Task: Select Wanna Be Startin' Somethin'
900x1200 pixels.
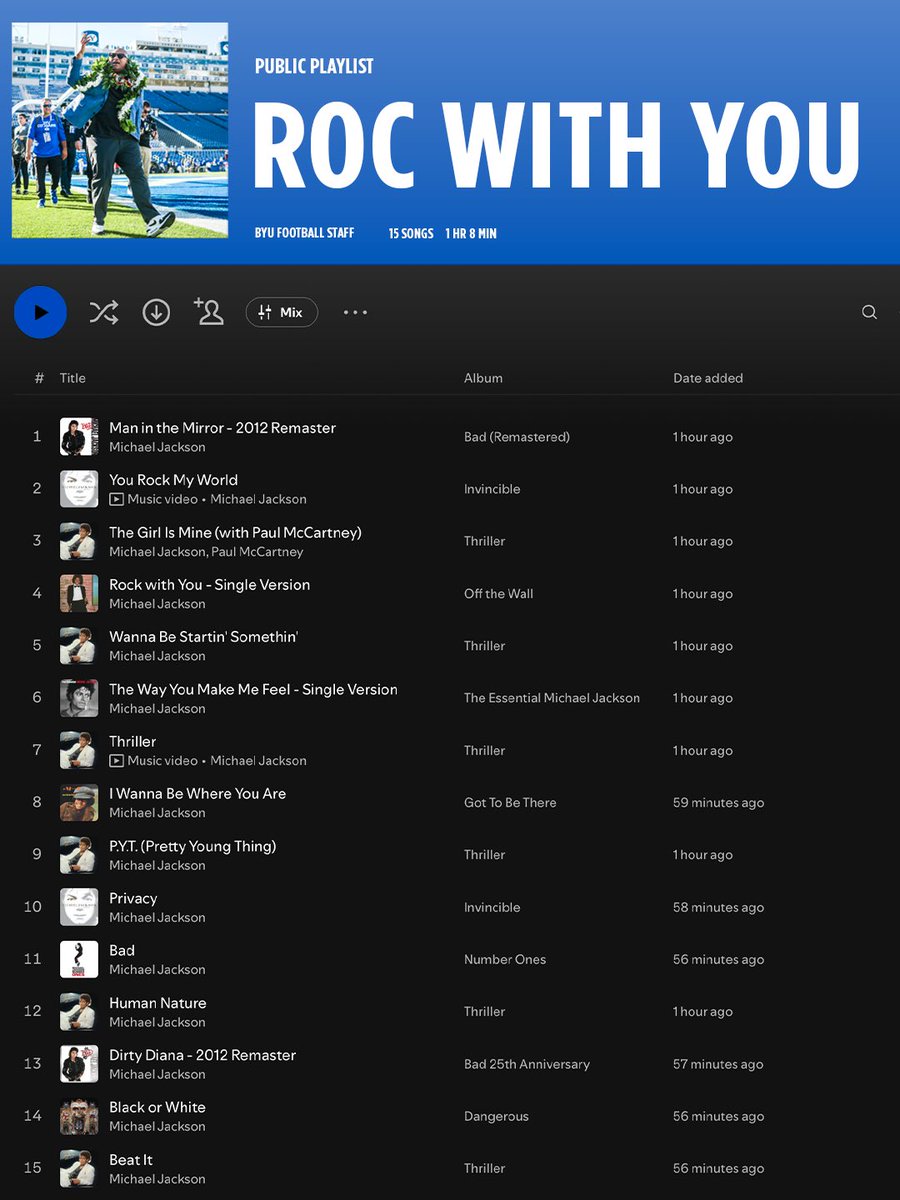Action: pyautogui.click(x=203, y=637)
